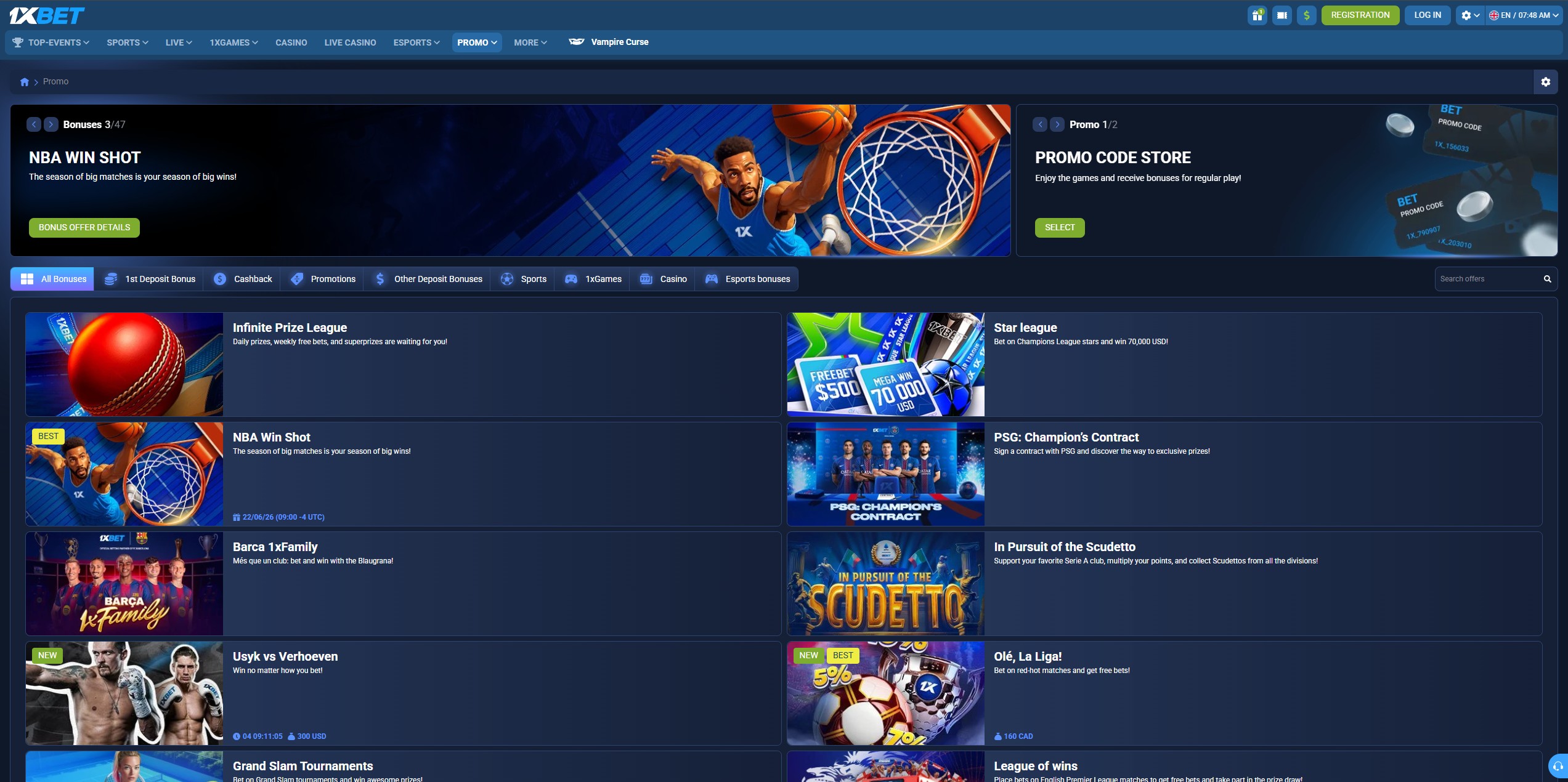Expand the MORE menu
Image resolution: width=1568 pixels, height=782 pixels.
tap(530, 42)
